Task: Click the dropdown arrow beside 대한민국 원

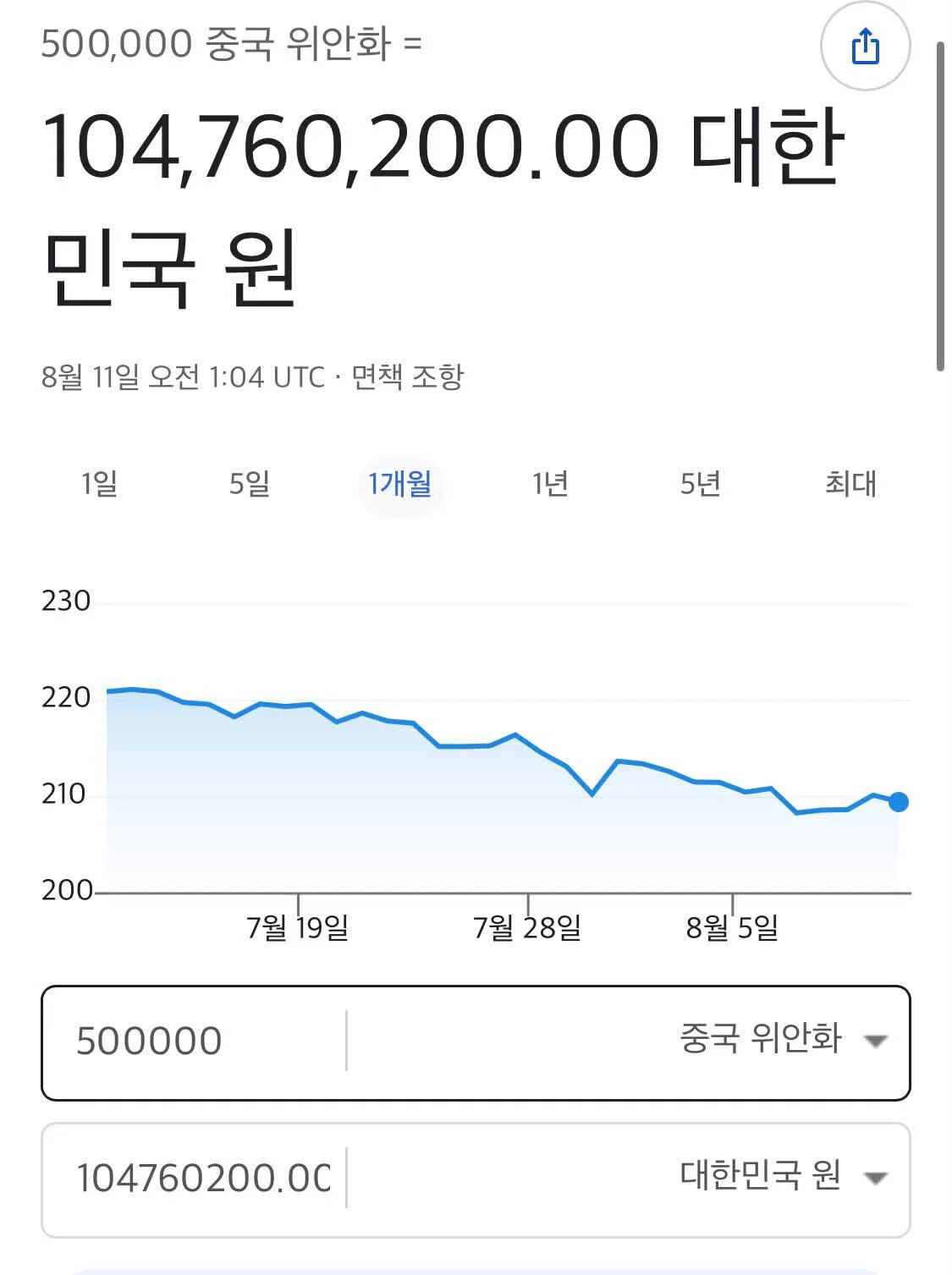Action: (875, 1177)
